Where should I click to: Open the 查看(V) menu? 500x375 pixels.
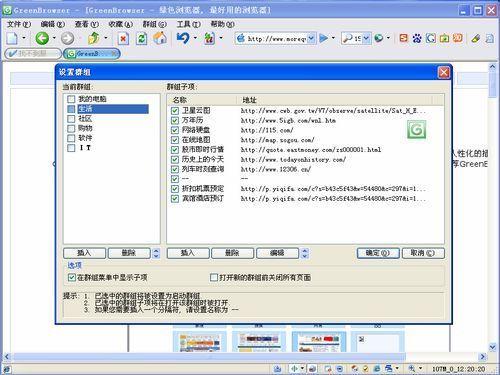click(x=87, y=24)
